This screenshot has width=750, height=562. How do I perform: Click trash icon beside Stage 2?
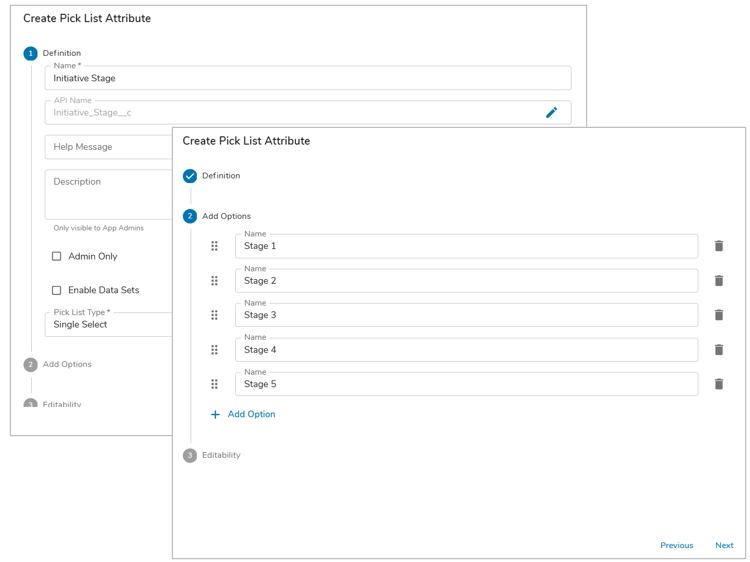pyautogui.click(x=718, y=281)
